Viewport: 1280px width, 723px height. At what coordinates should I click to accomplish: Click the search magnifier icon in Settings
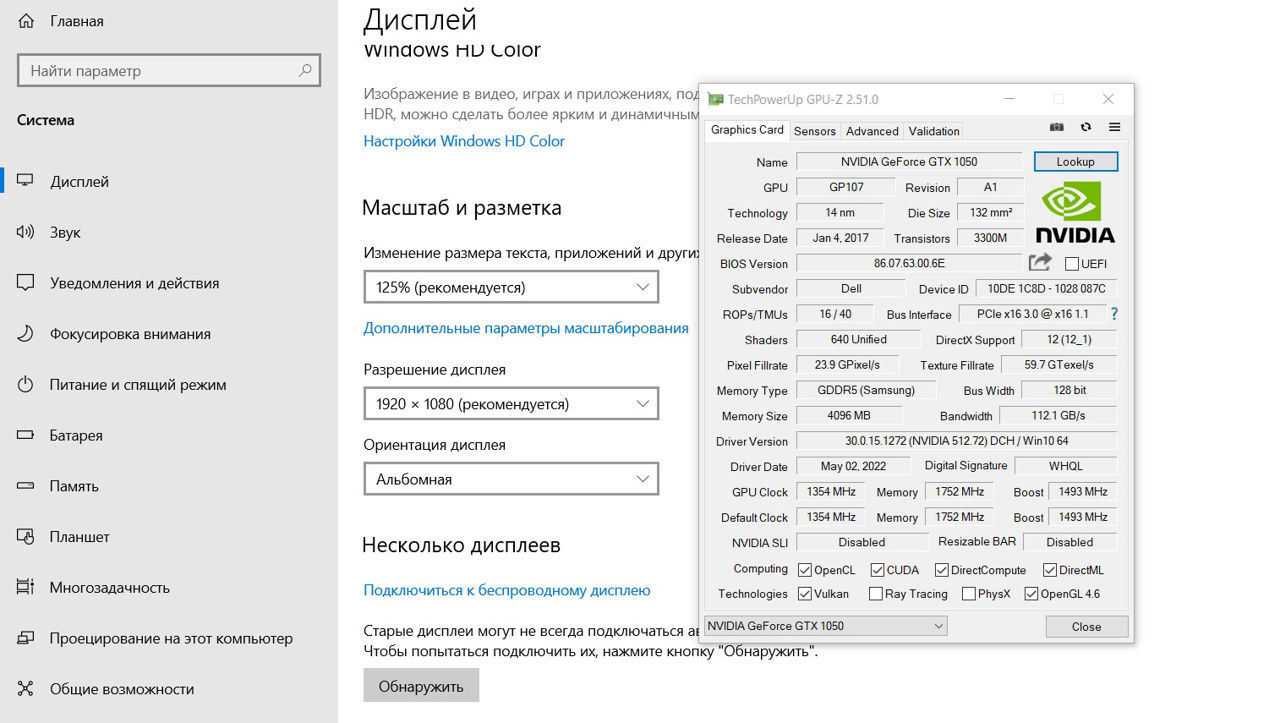305,71
